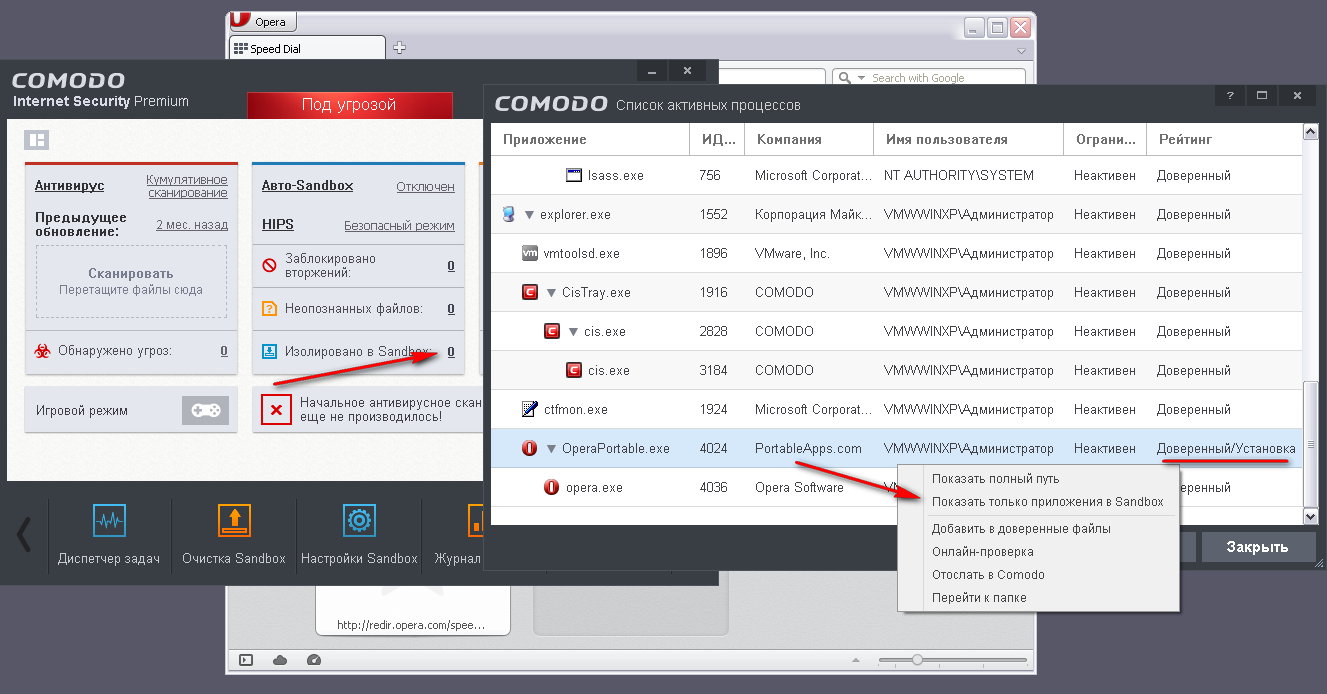Open redir.opera.com Speed Dial thumbnail

tap(413, 610)
